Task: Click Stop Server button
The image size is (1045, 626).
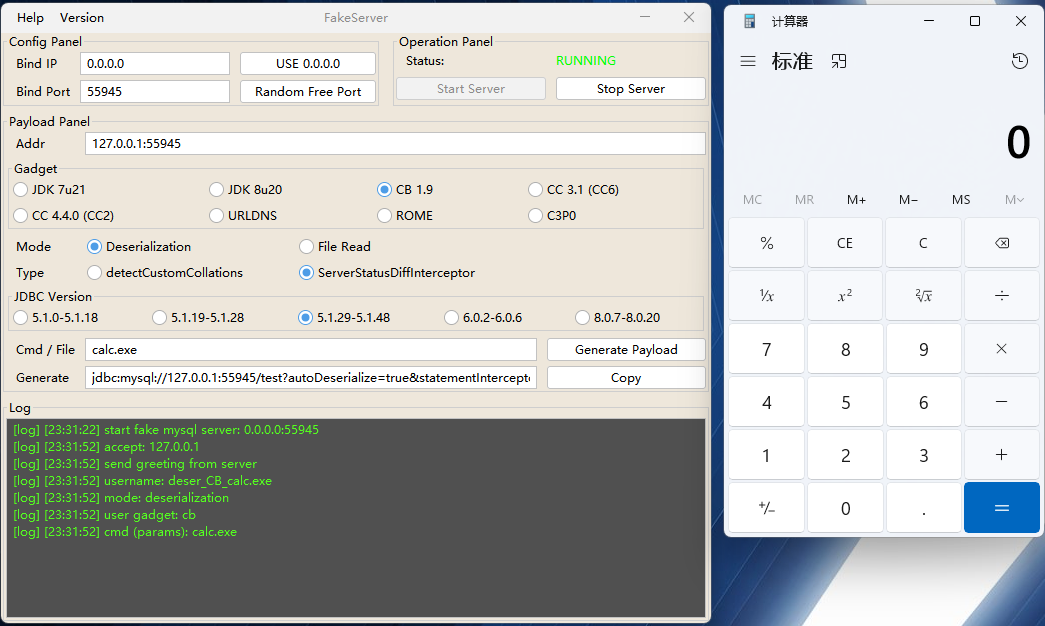Action: pyautogui.click(x=630, y=89)
